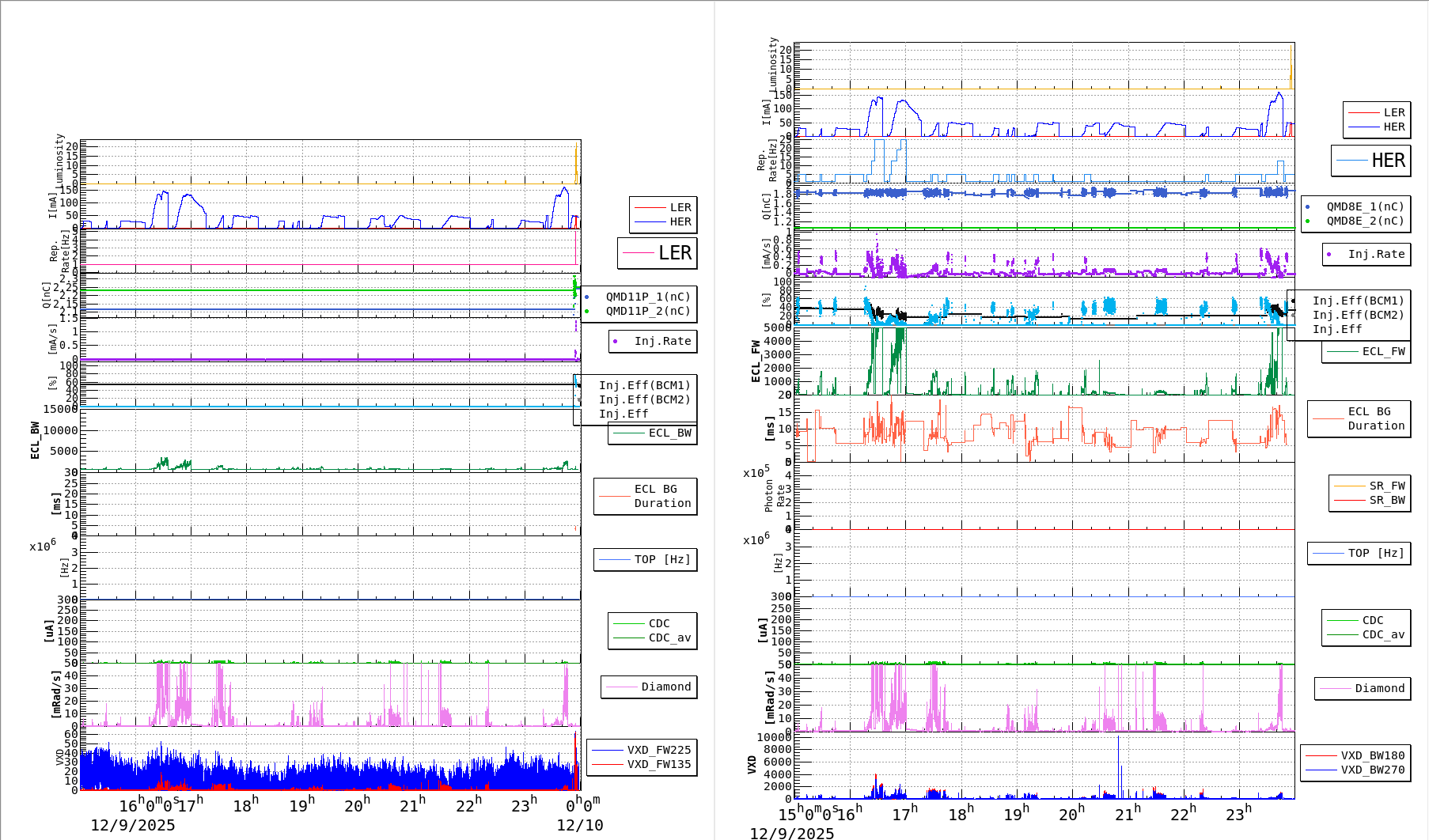Click the VXD_FW135 legend entry

point(658,764)
